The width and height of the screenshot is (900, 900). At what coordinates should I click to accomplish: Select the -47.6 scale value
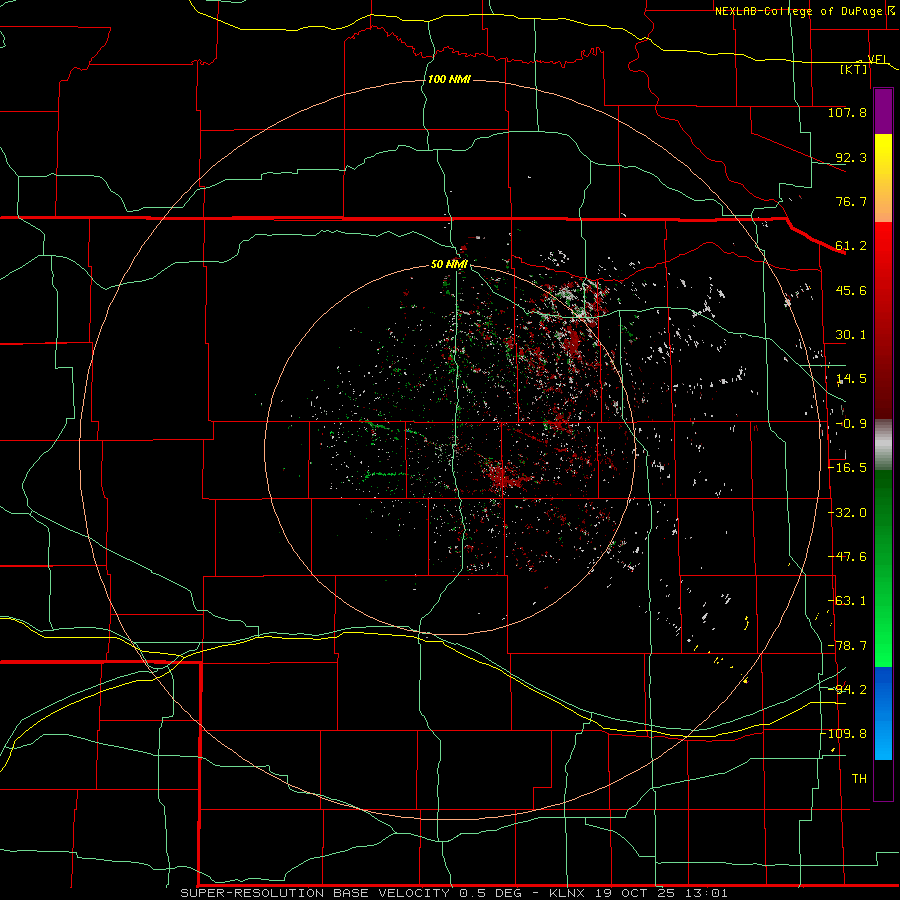[x=847, y=557]
